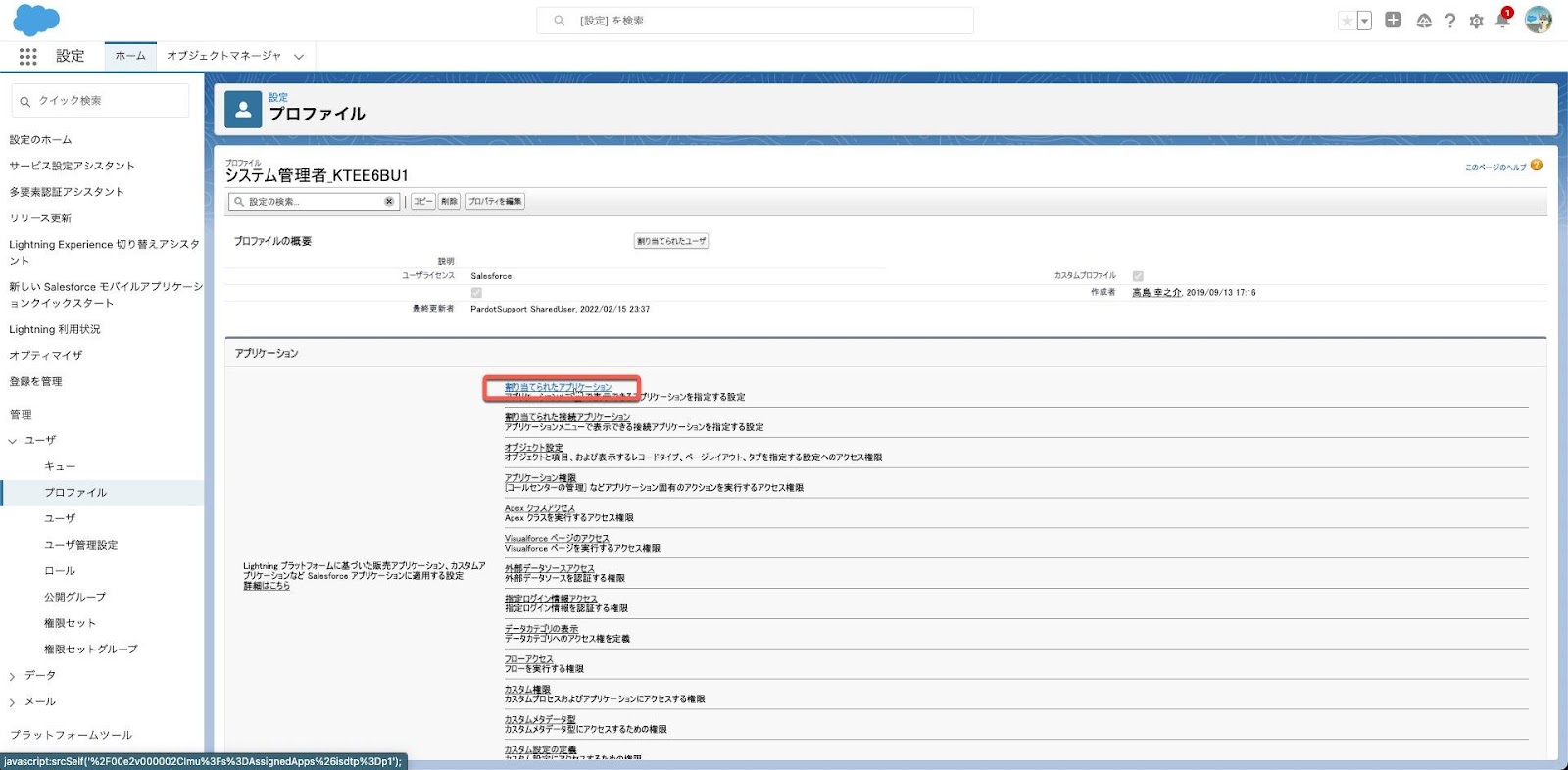Select ロール in the sidebar
Screen dimensions: 1568x770
tap(60, 571)
